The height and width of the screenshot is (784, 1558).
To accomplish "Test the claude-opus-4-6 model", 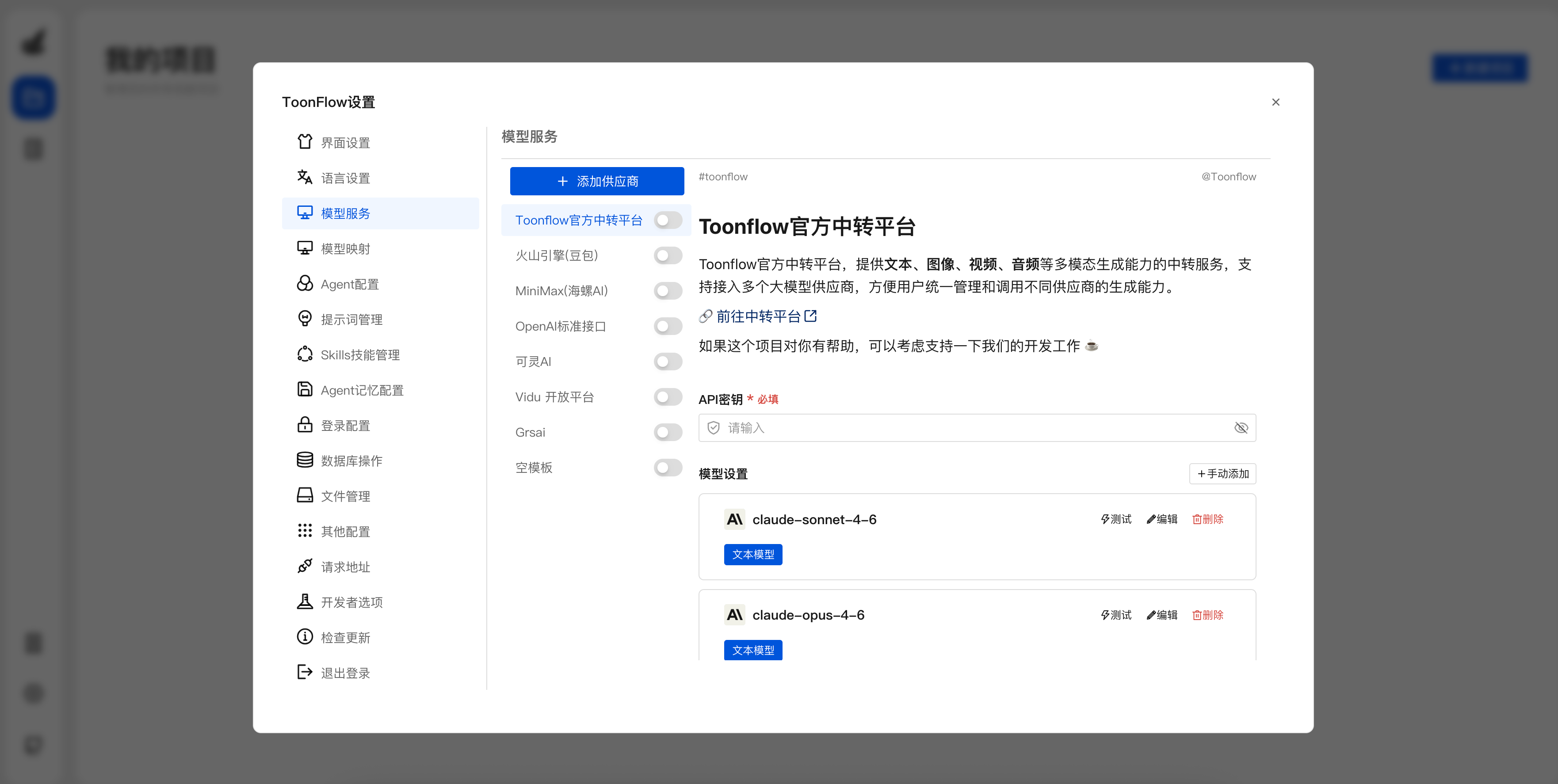I will (1116, 615).
